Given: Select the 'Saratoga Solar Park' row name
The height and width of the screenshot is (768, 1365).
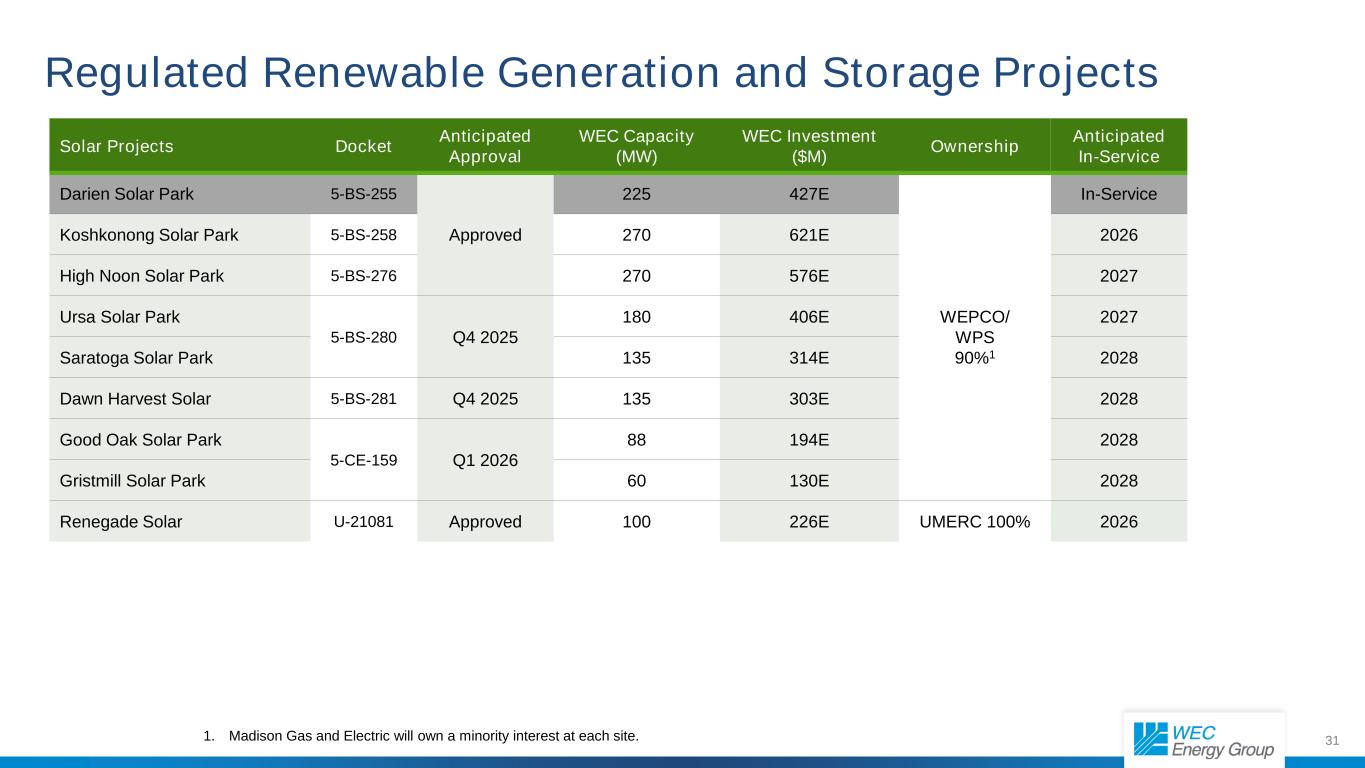Looking at the screenshot, I should point(135,358).
